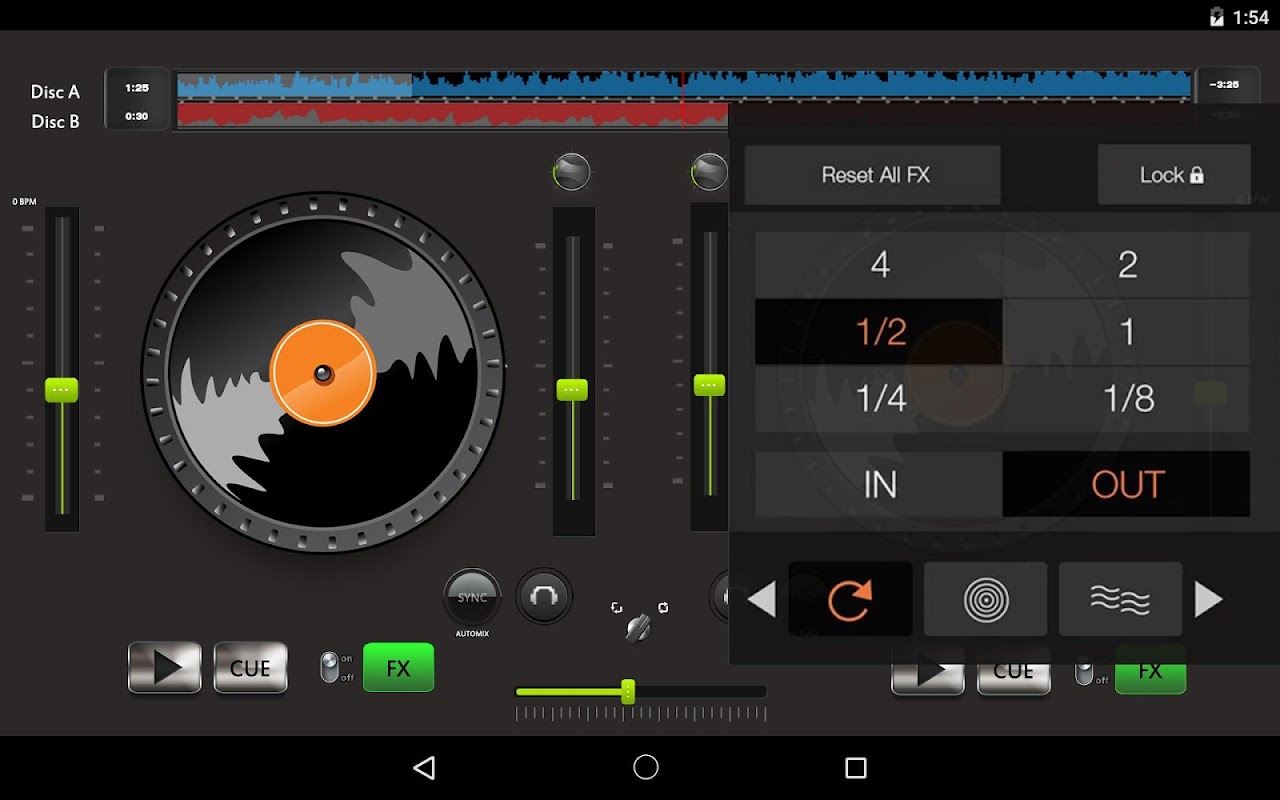Tap the Android home button
This screenshot has width=1280, height=800.
(646, 767)
